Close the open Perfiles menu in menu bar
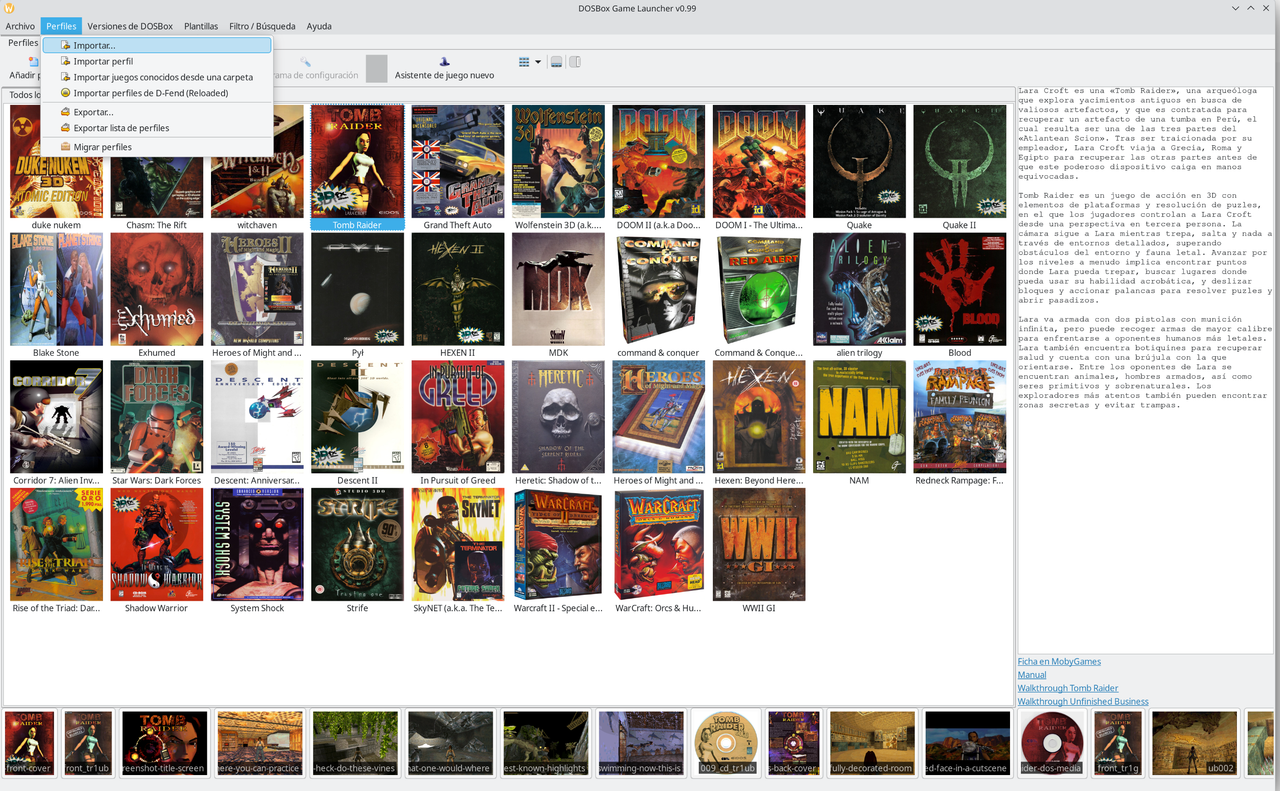 click(x=61, y=26)
